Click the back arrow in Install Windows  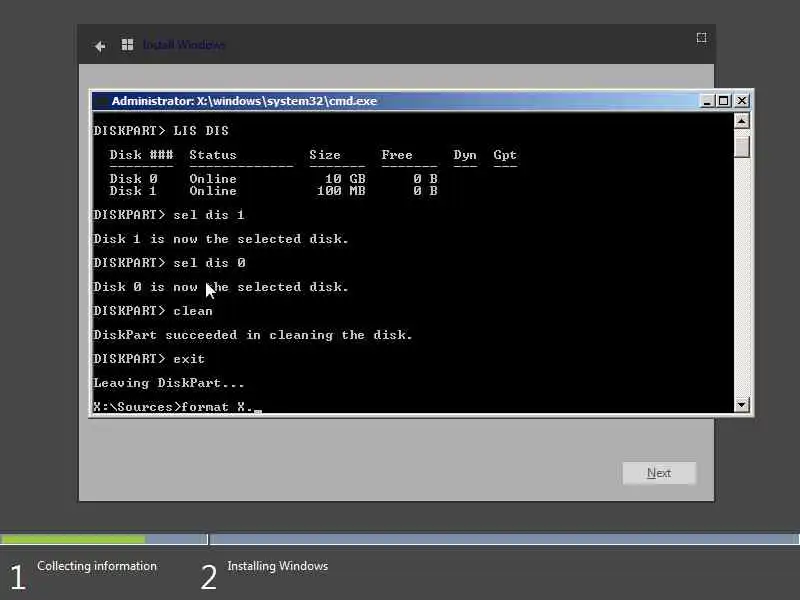[100, 46]
